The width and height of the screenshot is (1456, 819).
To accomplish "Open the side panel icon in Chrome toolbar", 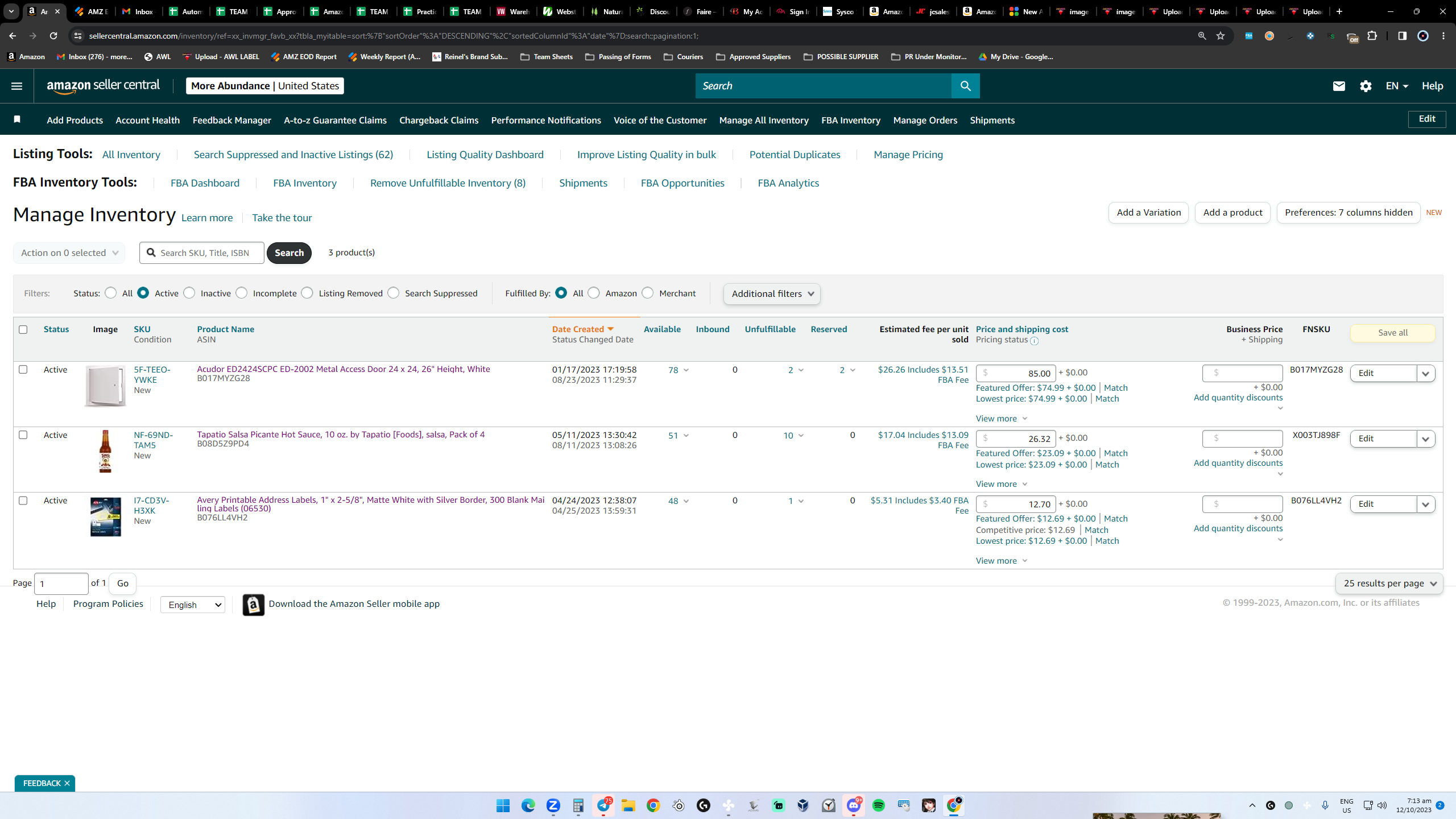I will click(x=1403, y=36).
